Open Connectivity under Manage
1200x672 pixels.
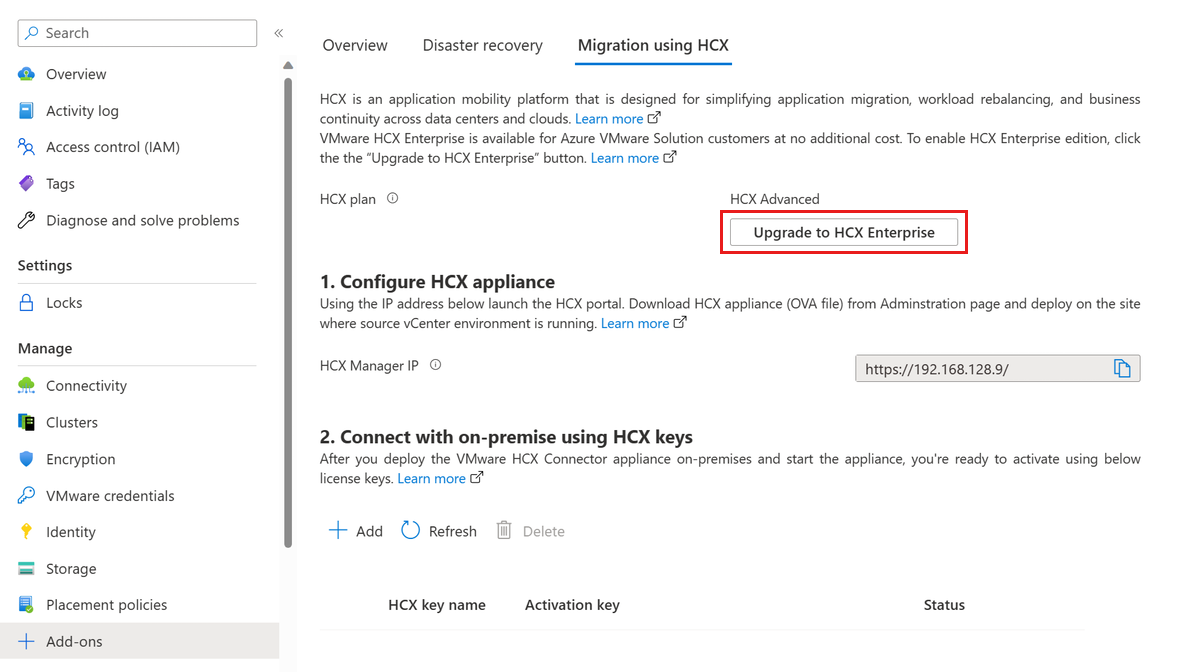86,386
